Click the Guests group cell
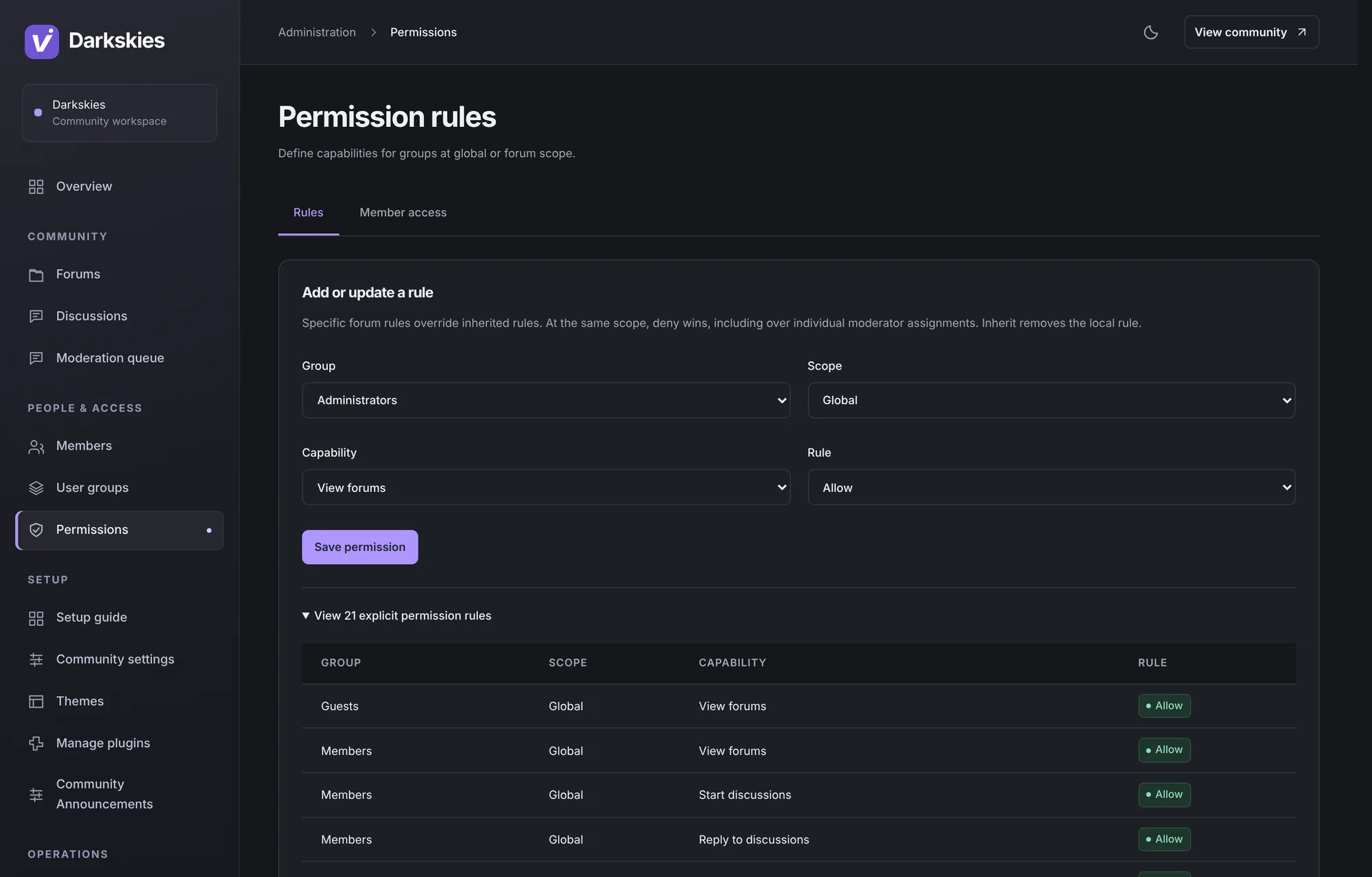Viewport: 1372px width, 877px height. [x=340, y=706]
